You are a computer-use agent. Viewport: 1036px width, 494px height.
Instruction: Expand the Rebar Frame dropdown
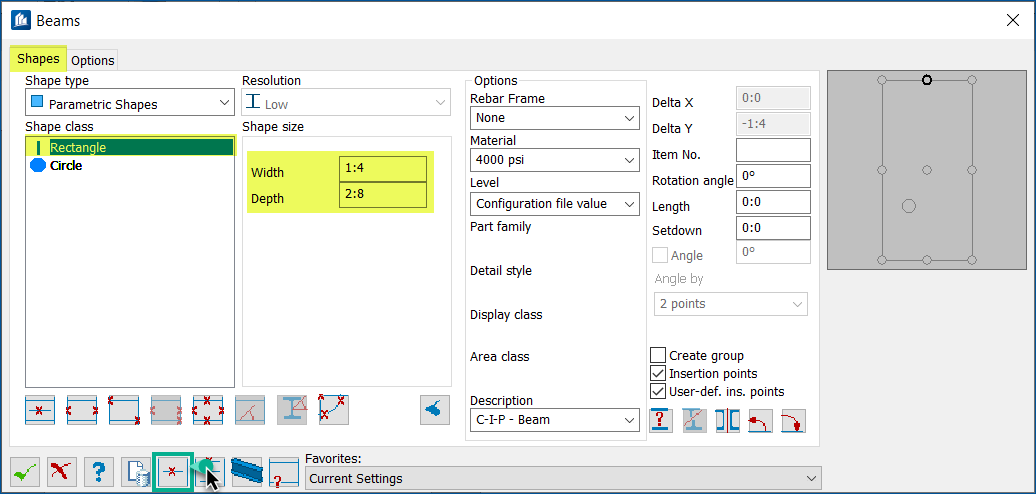coord(554,118)
